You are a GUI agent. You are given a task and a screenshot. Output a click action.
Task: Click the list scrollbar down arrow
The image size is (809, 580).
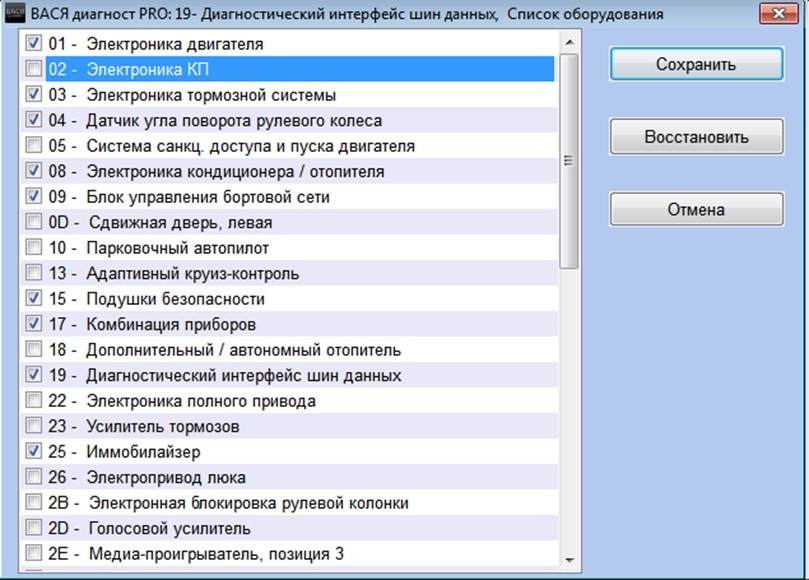[570, 560]
